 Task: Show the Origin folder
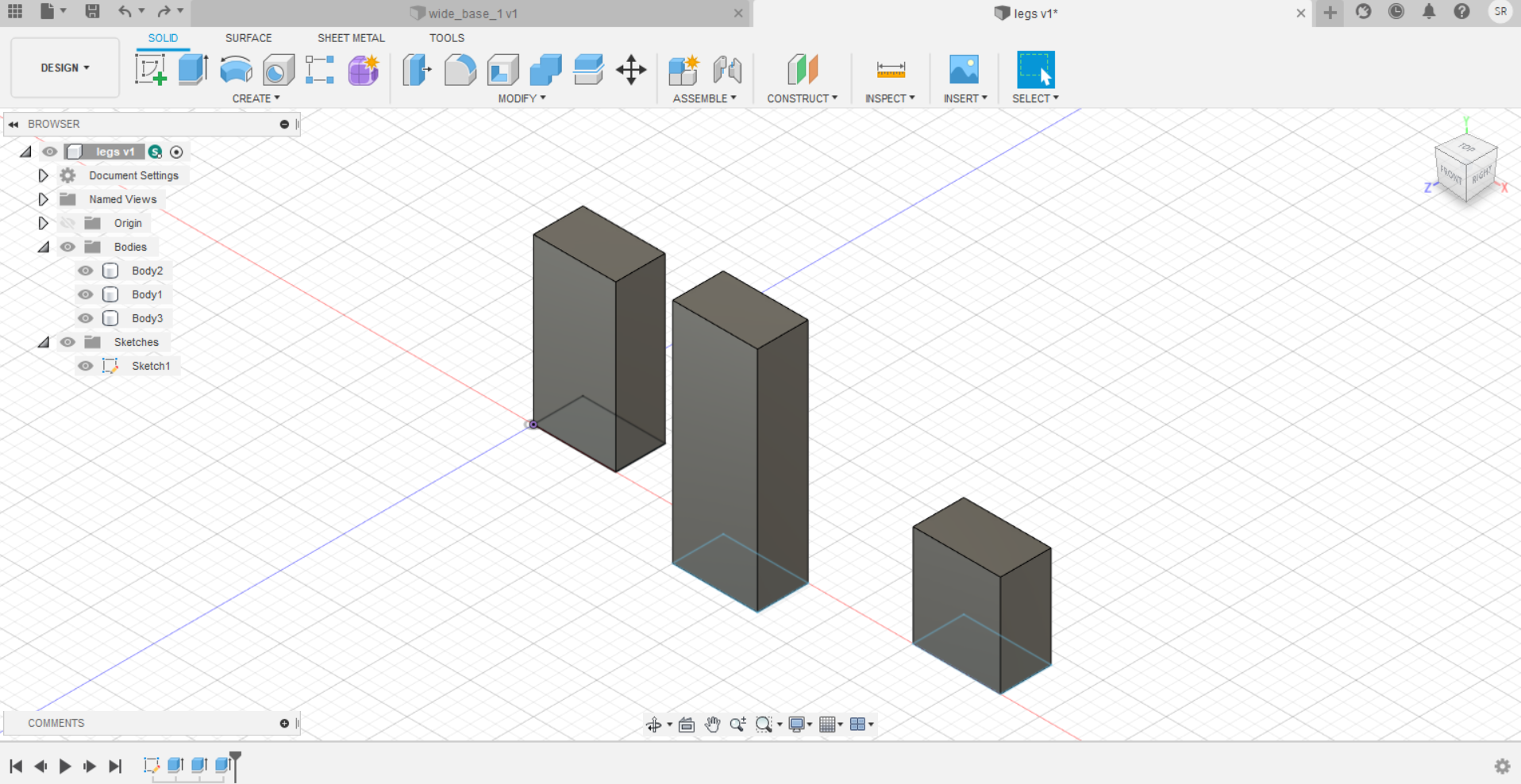pyautogui.click(x=68, y=223)
